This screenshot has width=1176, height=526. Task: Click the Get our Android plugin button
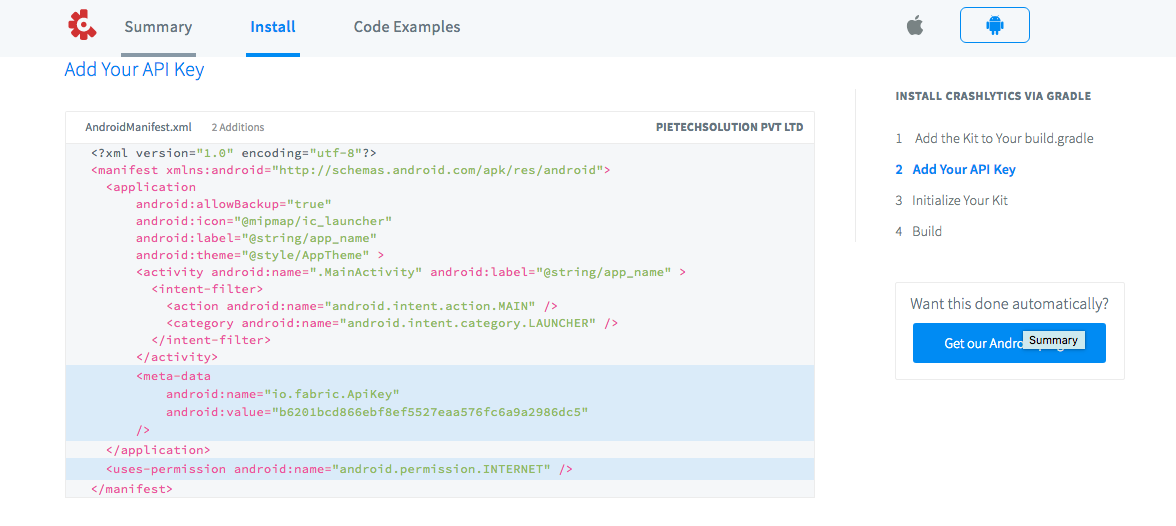click(1009, 343)
